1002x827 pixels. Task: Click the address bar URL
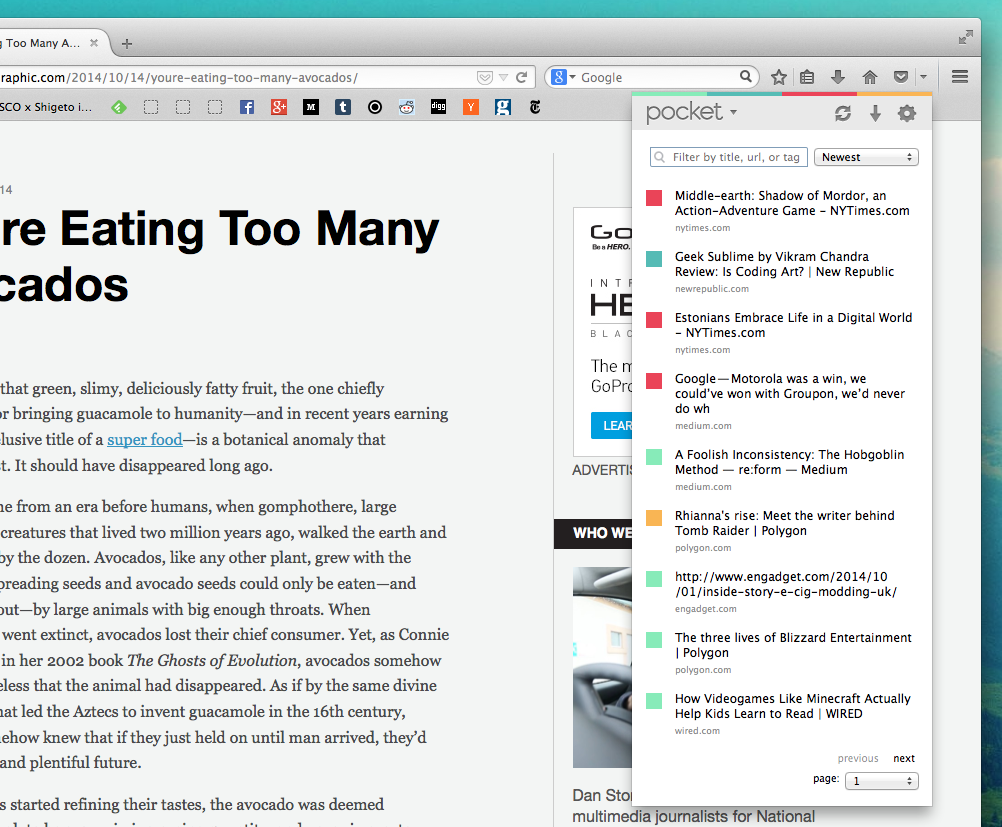[180, 77]
